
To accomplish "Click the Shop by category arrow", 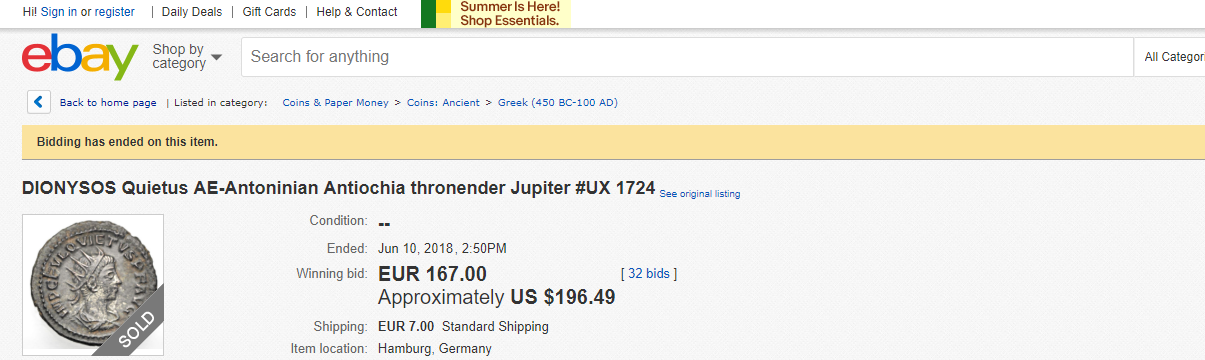I will pyautogui.click(x=216, y=57).
